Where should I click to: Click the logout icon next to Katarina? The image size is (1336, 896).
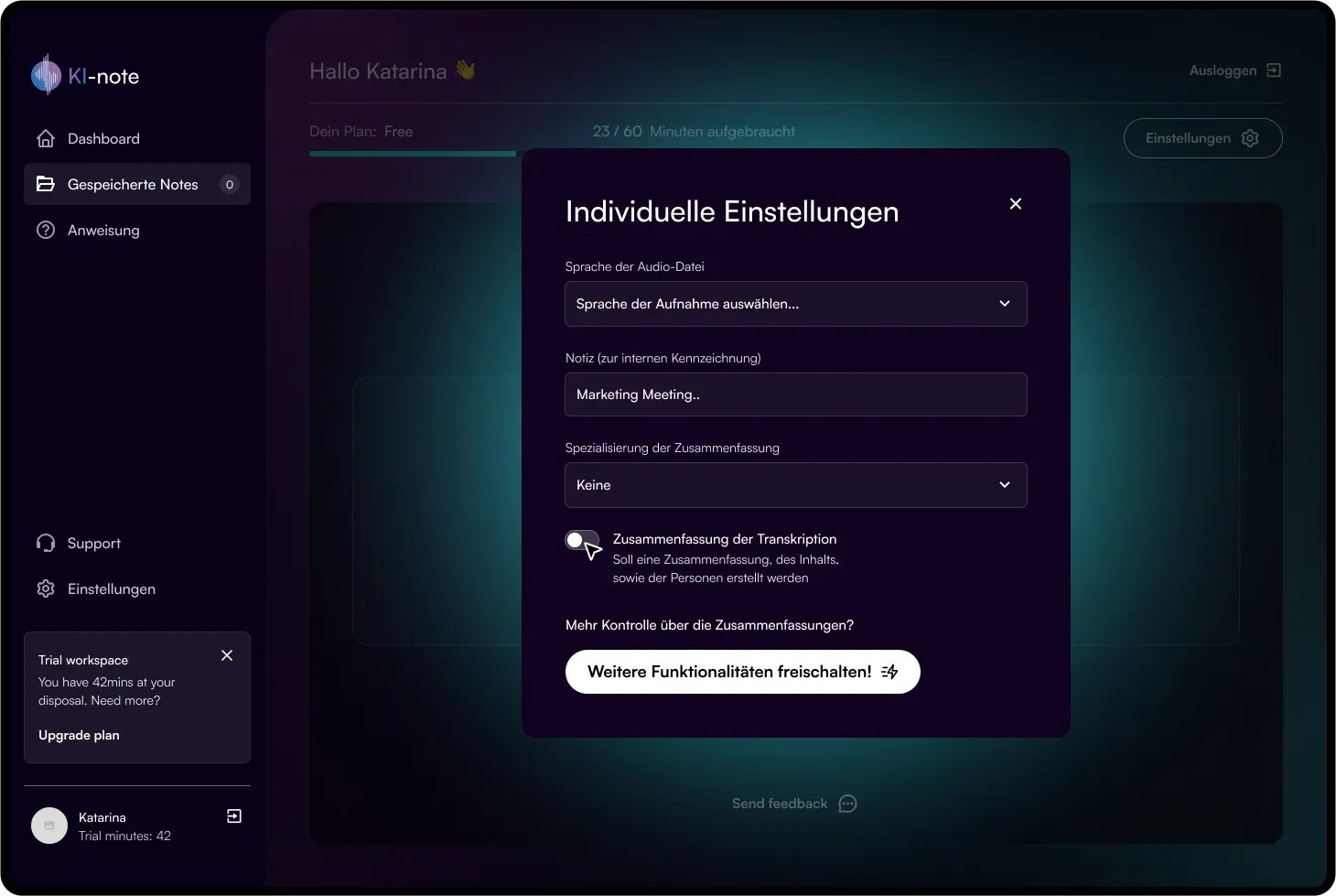point(234,815)
